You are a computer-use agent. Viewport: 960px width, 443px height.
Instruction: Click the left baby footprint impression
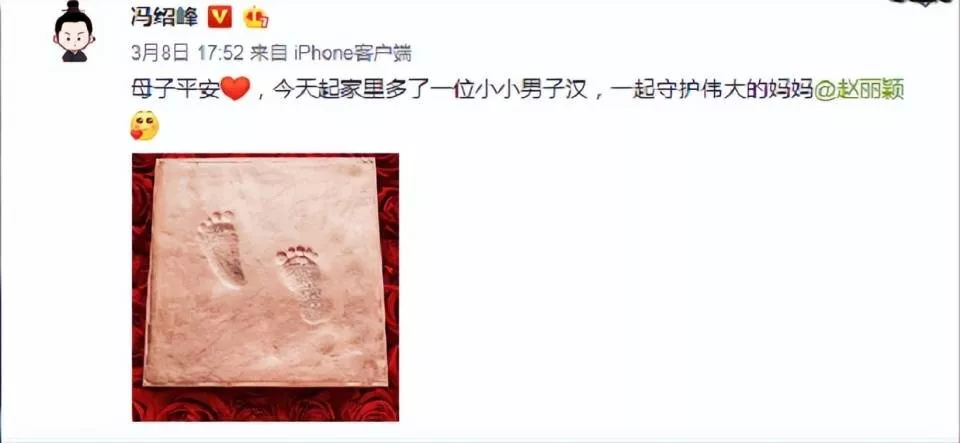[222, 248]
